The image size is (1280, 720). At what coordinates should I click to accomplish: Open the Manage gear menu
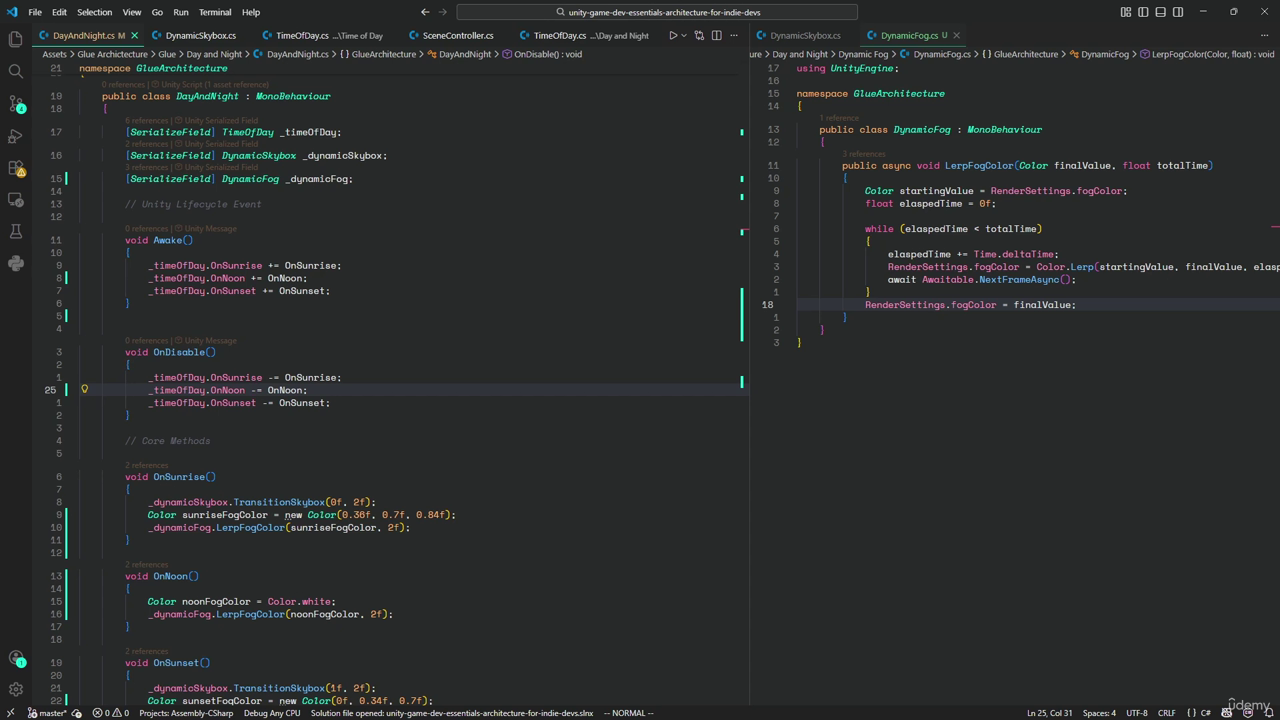click(x=15, y=689)
